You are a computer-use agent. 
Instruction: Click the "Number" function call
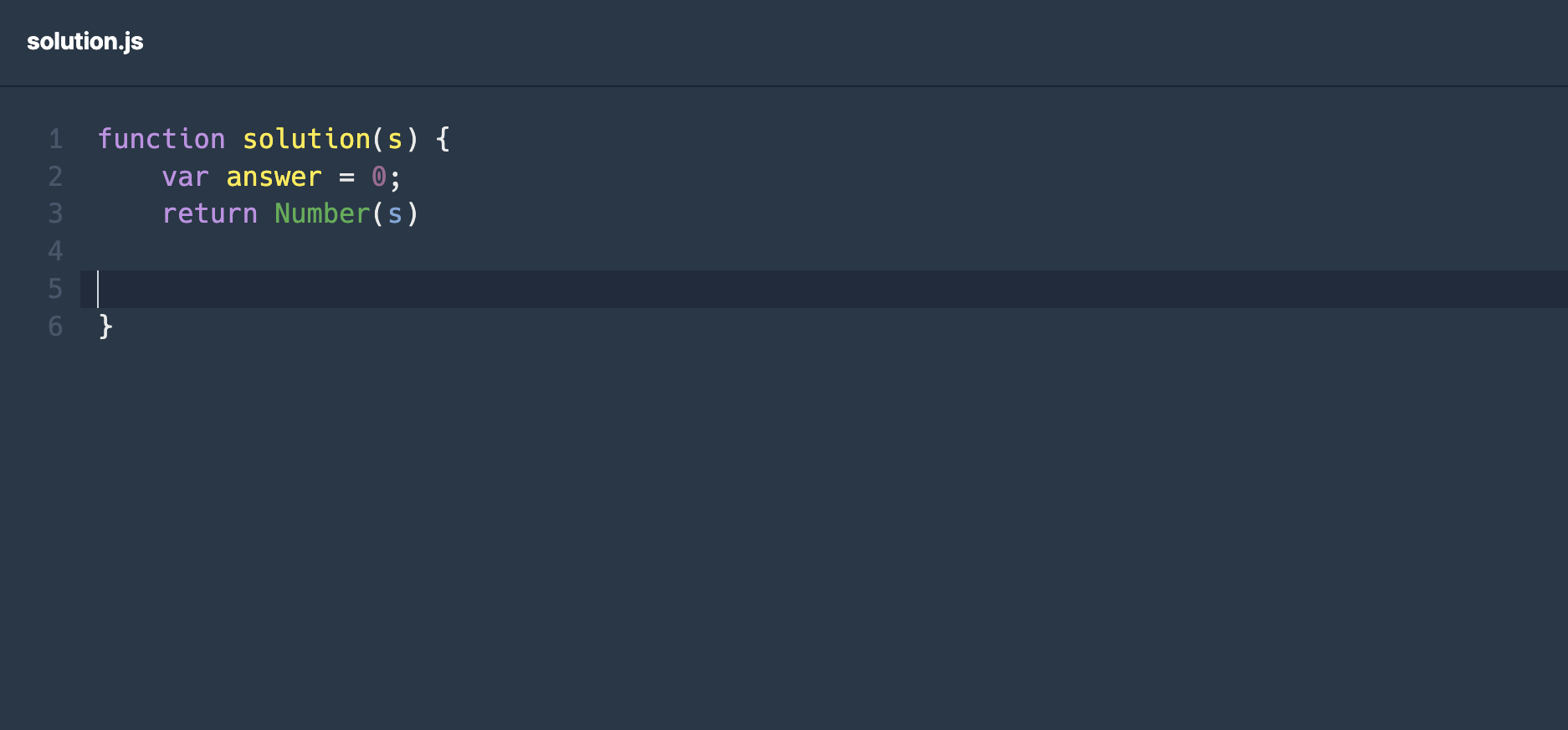(322, 213)
